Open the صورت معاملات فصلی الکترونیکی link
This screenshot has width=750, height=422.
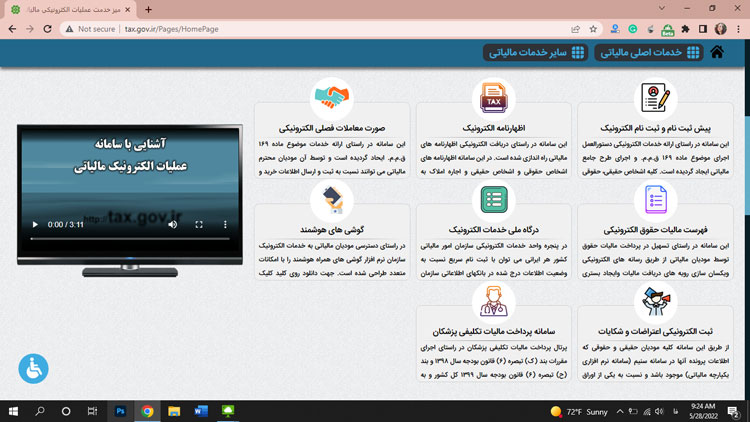click(x=332, y=128)
